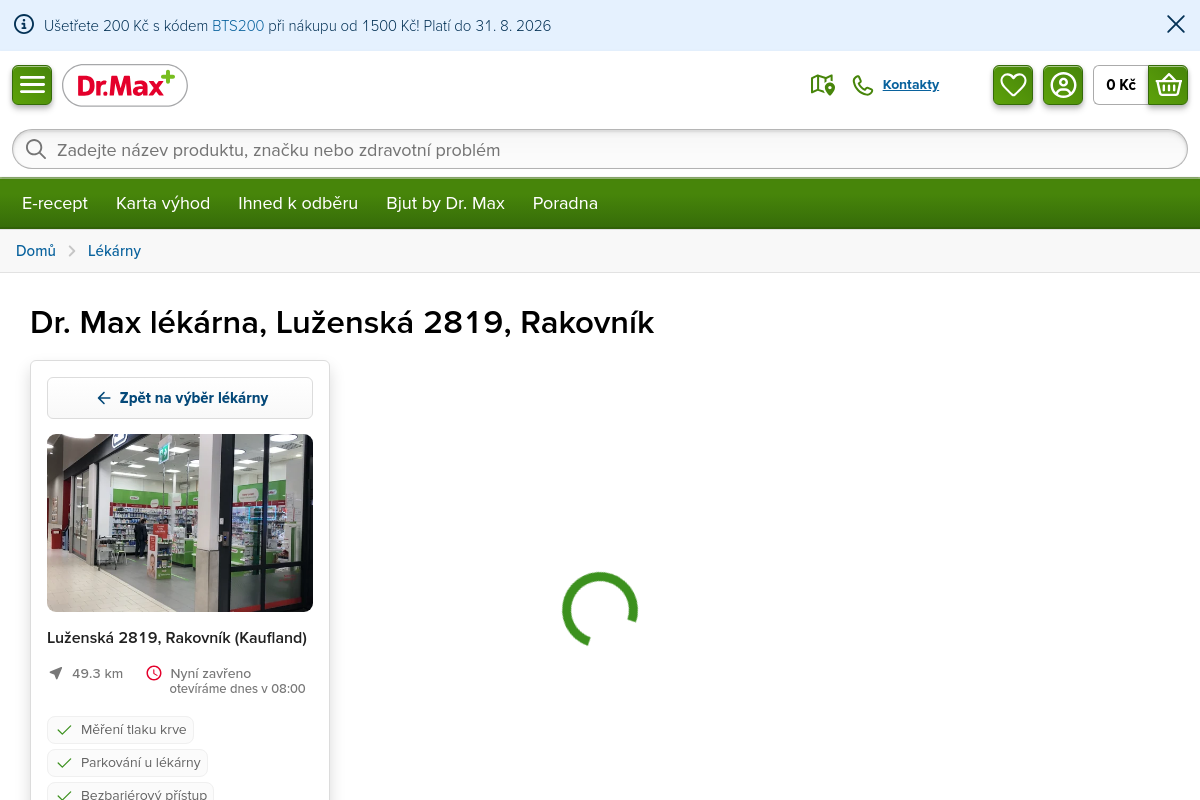Open Bjut by Dr. Max menu item
Image resolution: width=1200 pixels, height=800 pixels.
(x=445, y=203)
